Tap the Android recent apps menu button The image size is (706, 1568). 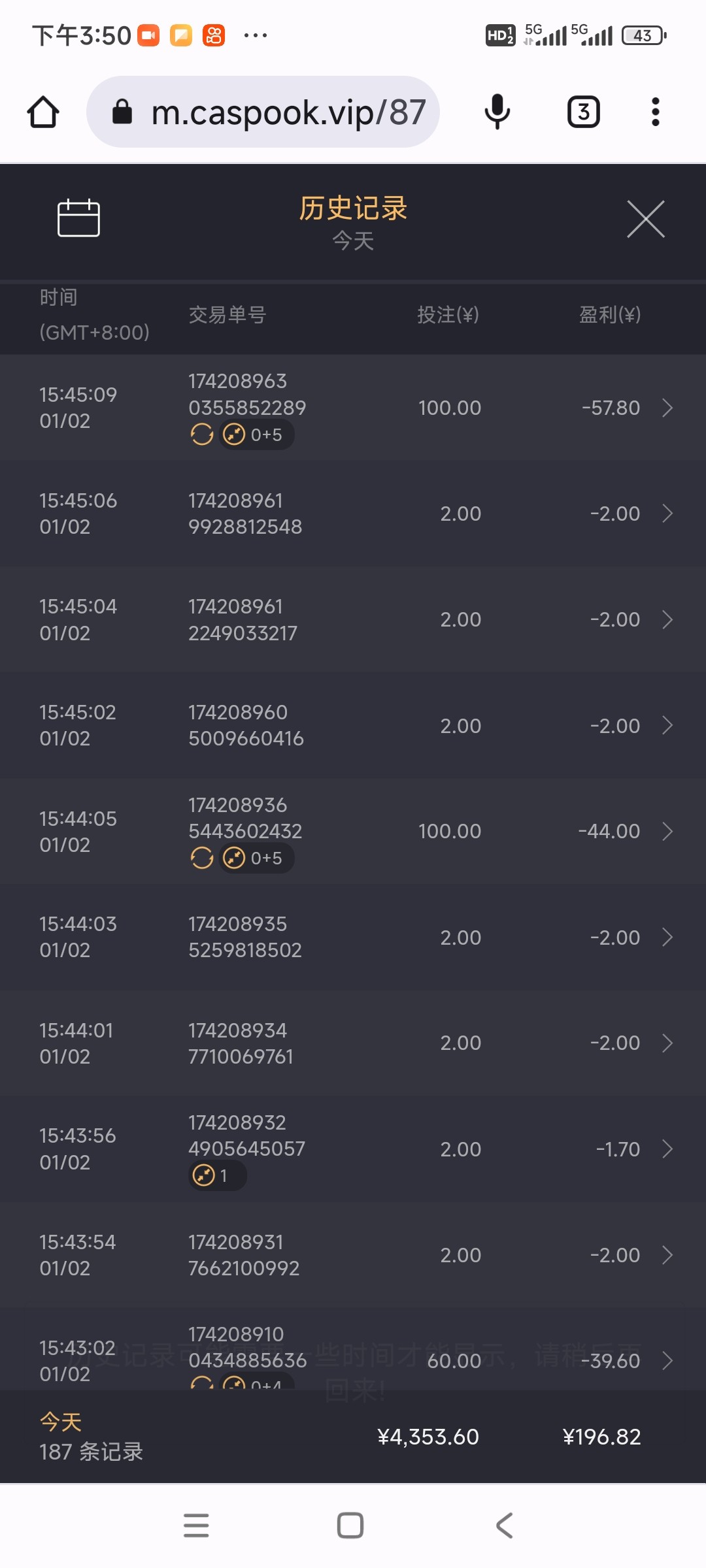(x=196, y=1526)
